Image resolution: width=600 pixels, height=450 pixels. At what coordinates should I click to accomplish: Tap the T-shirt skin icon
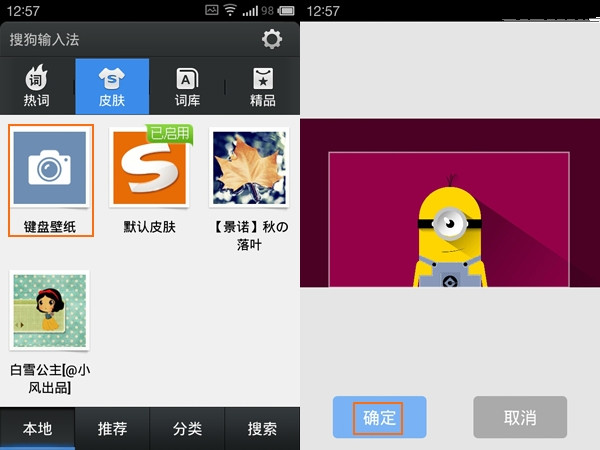click(x=111, y=78)
